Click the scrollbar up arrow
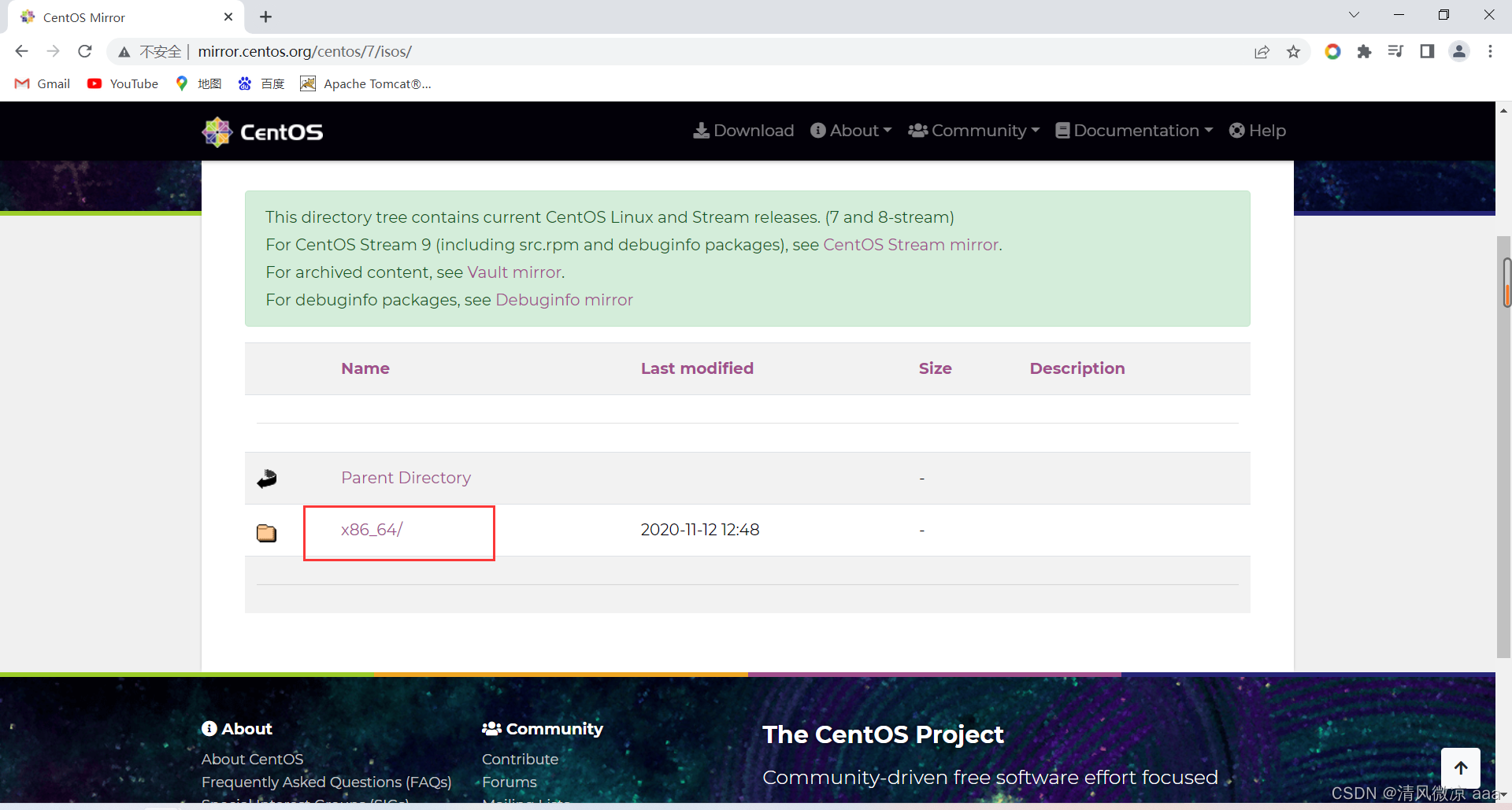The image size is (1512, 810). pyautogui.click(x=1503, y=111)
